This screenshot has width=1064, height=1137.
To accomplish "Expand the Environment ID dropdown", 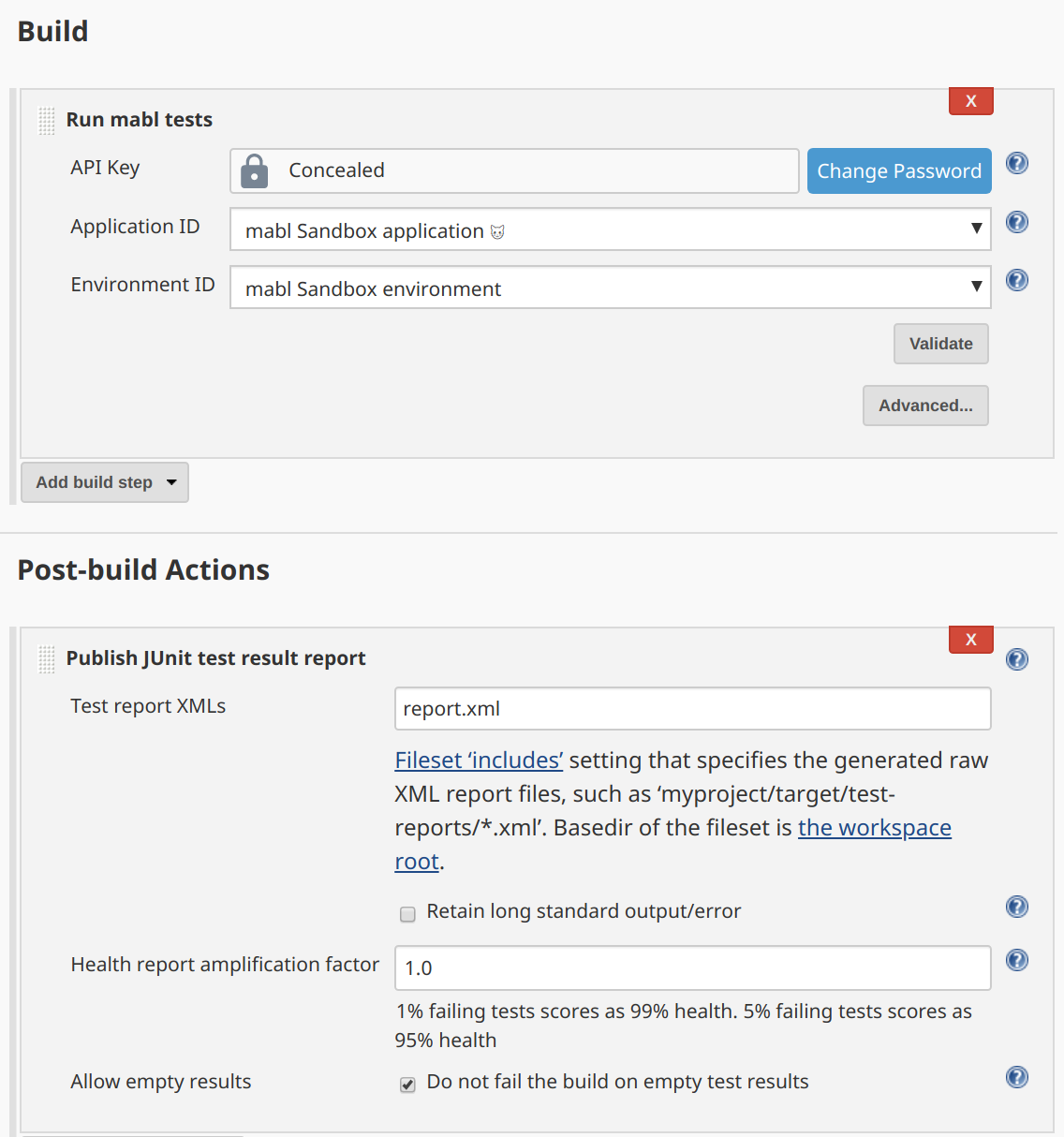I will click(x=610, y=288).
